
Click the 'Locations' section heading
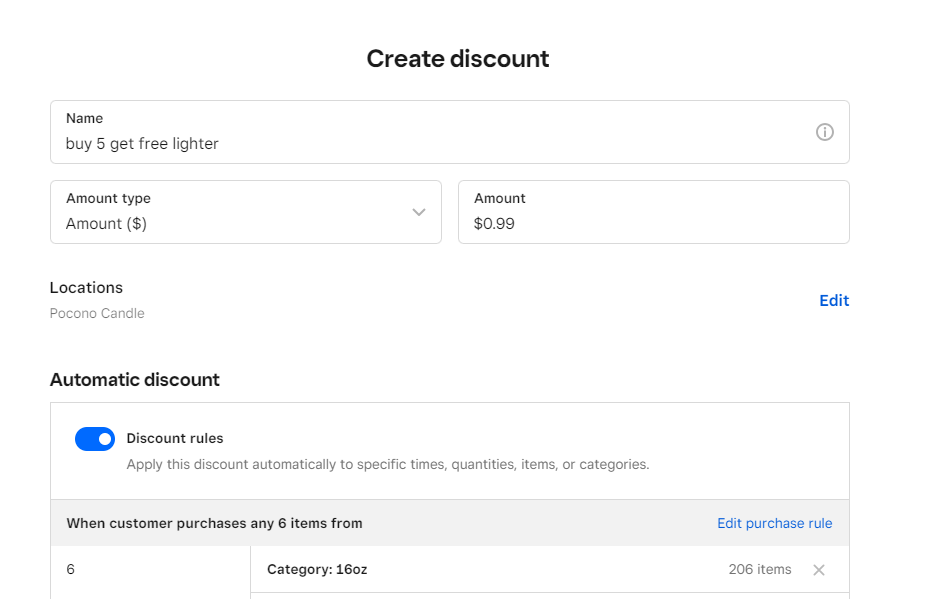coord(86,288)
